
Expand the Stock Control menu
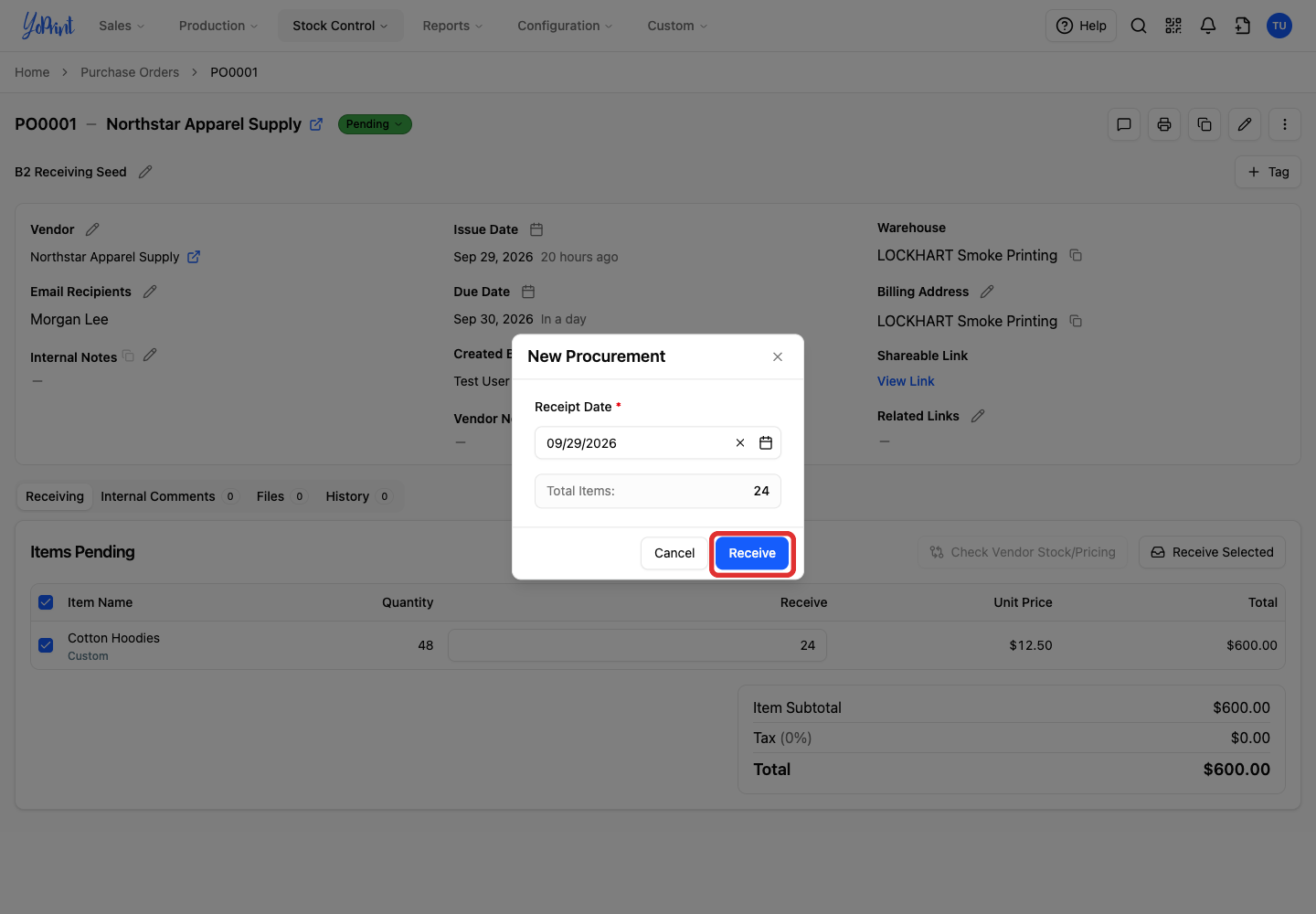340,26
